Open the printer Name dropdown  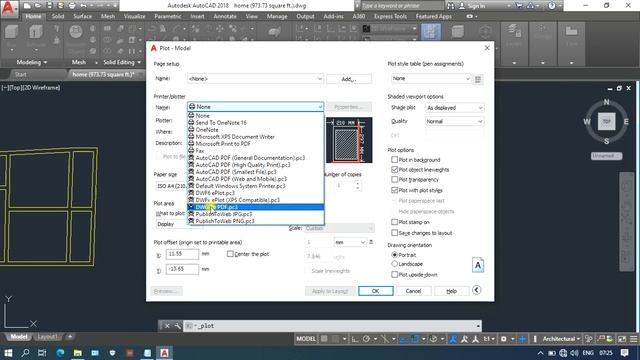tap(256, 107)
